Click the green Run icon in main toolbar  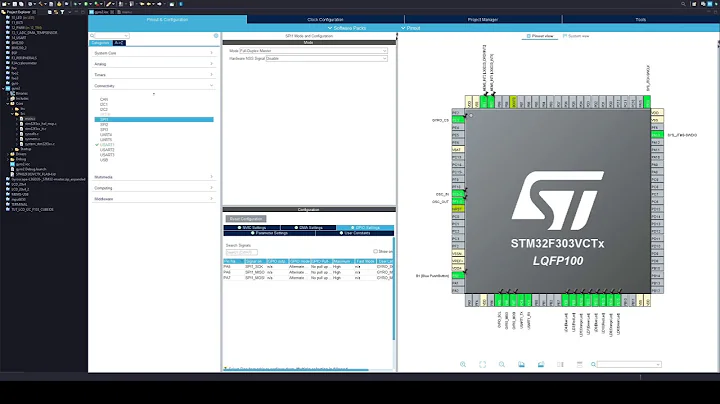pos(86,4)
